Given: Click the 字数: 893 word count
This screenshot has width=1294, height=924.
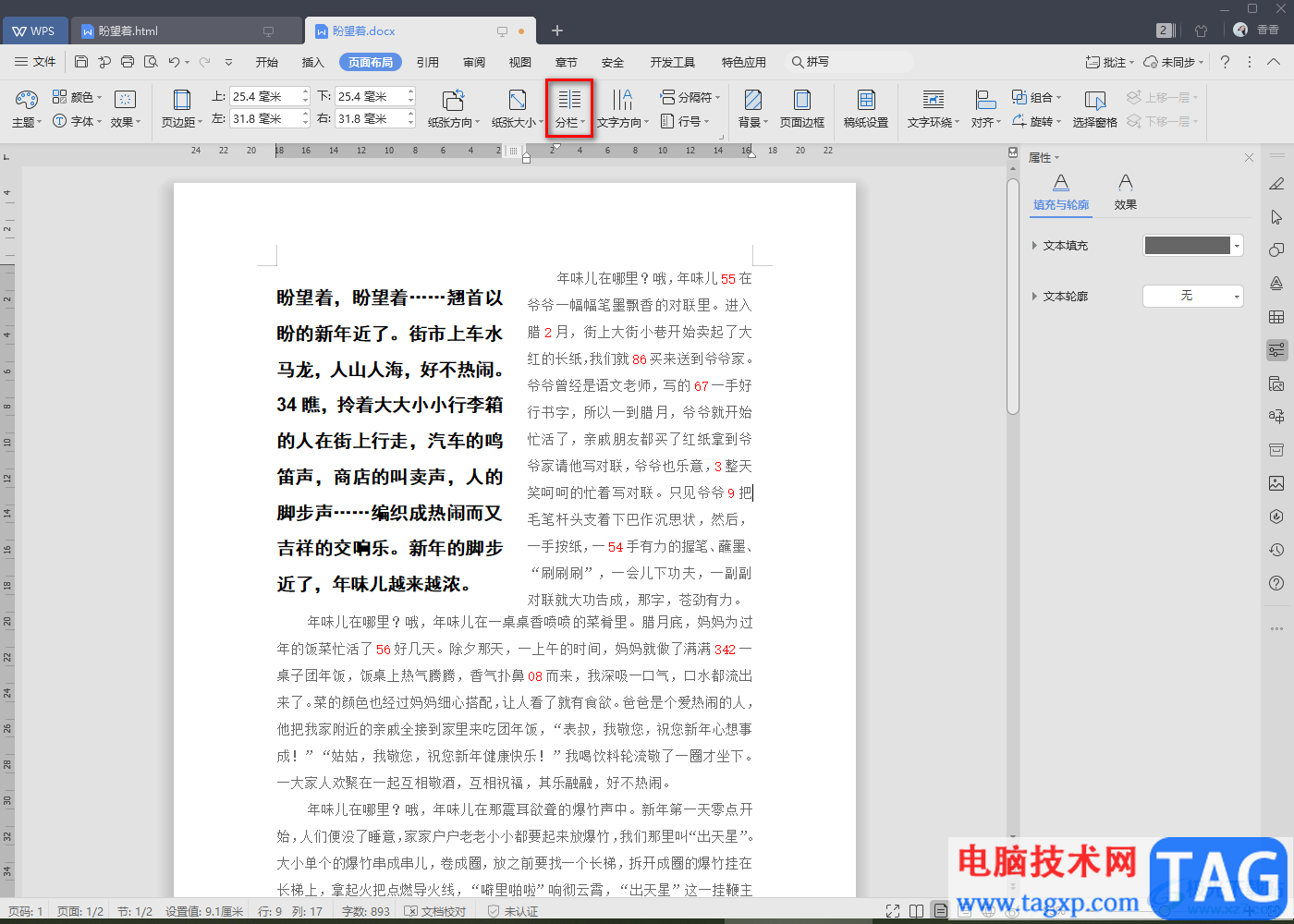Looking at the screenshot, I should [366, 911].
